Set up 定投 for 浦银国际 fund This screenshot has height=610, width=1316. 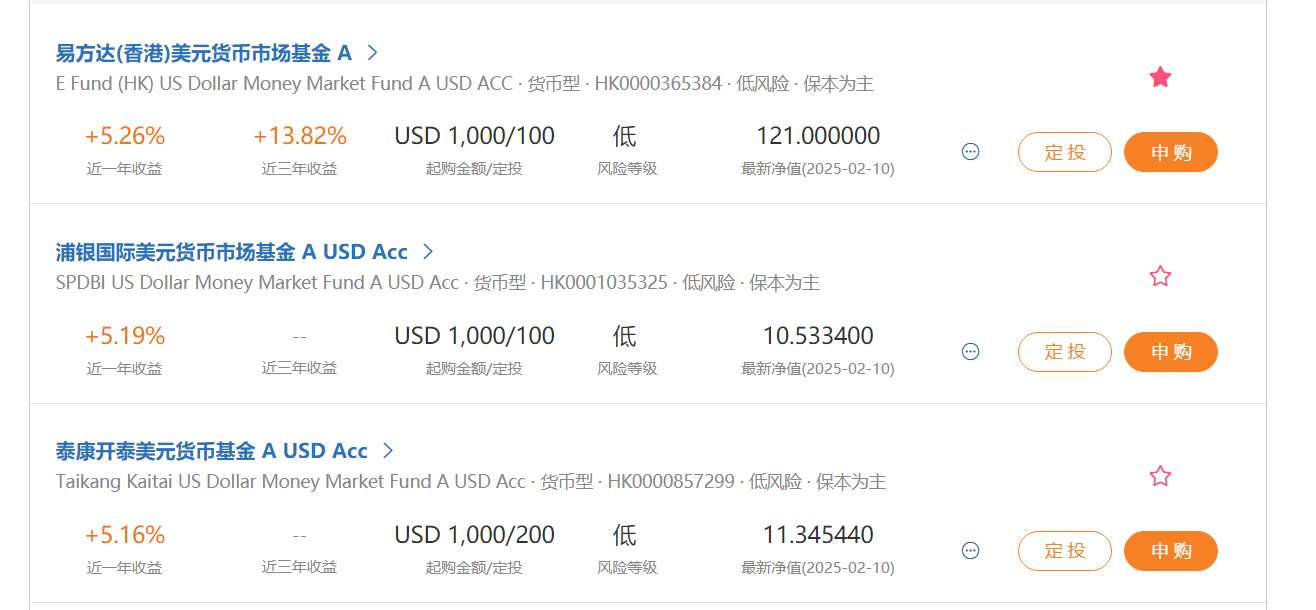(x=1064, y=352)
